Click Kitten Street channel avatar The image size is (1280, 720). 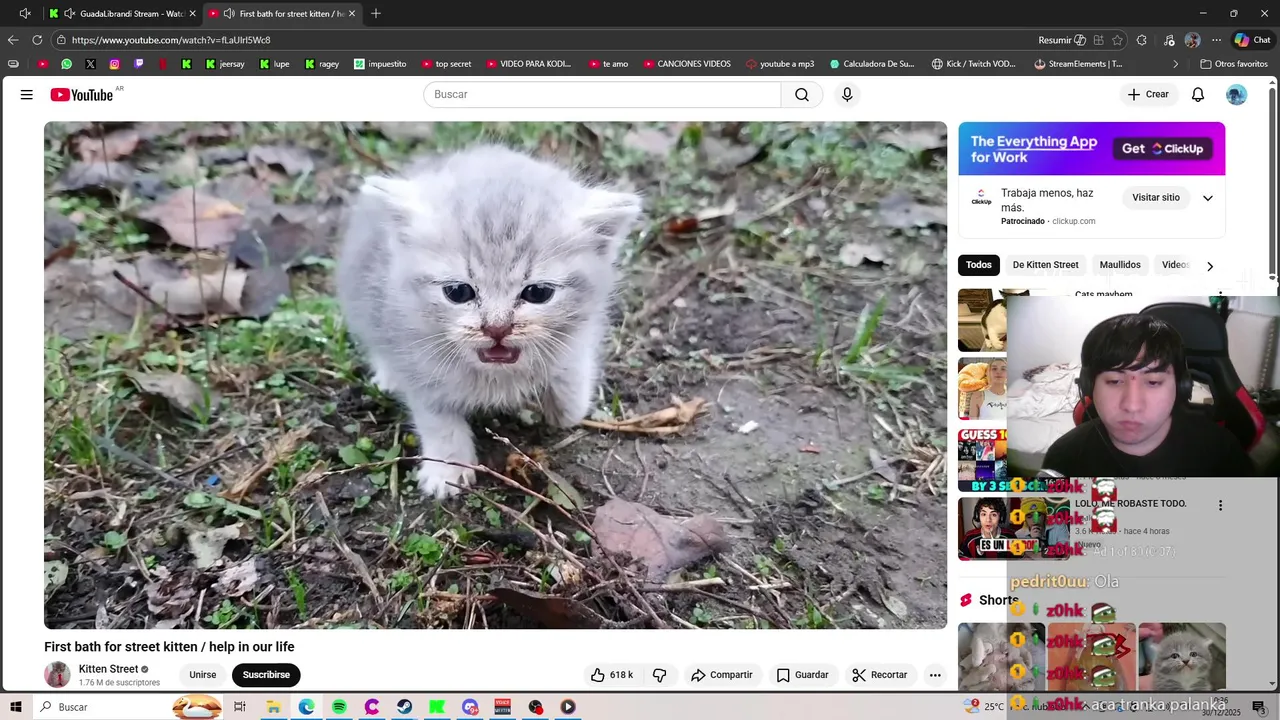pos(58,675)
